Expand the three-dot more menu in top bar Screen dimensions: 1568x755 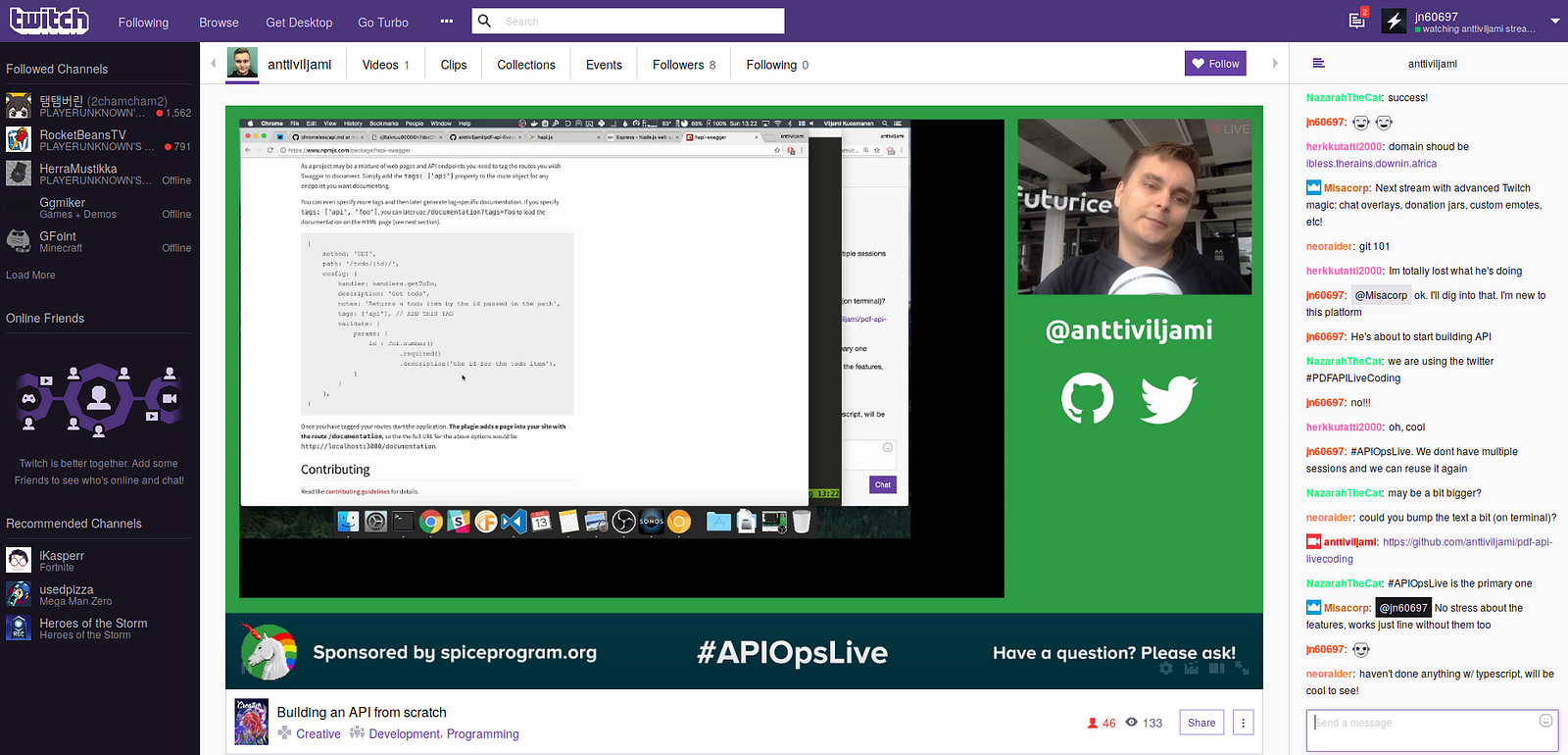[447, 22]
